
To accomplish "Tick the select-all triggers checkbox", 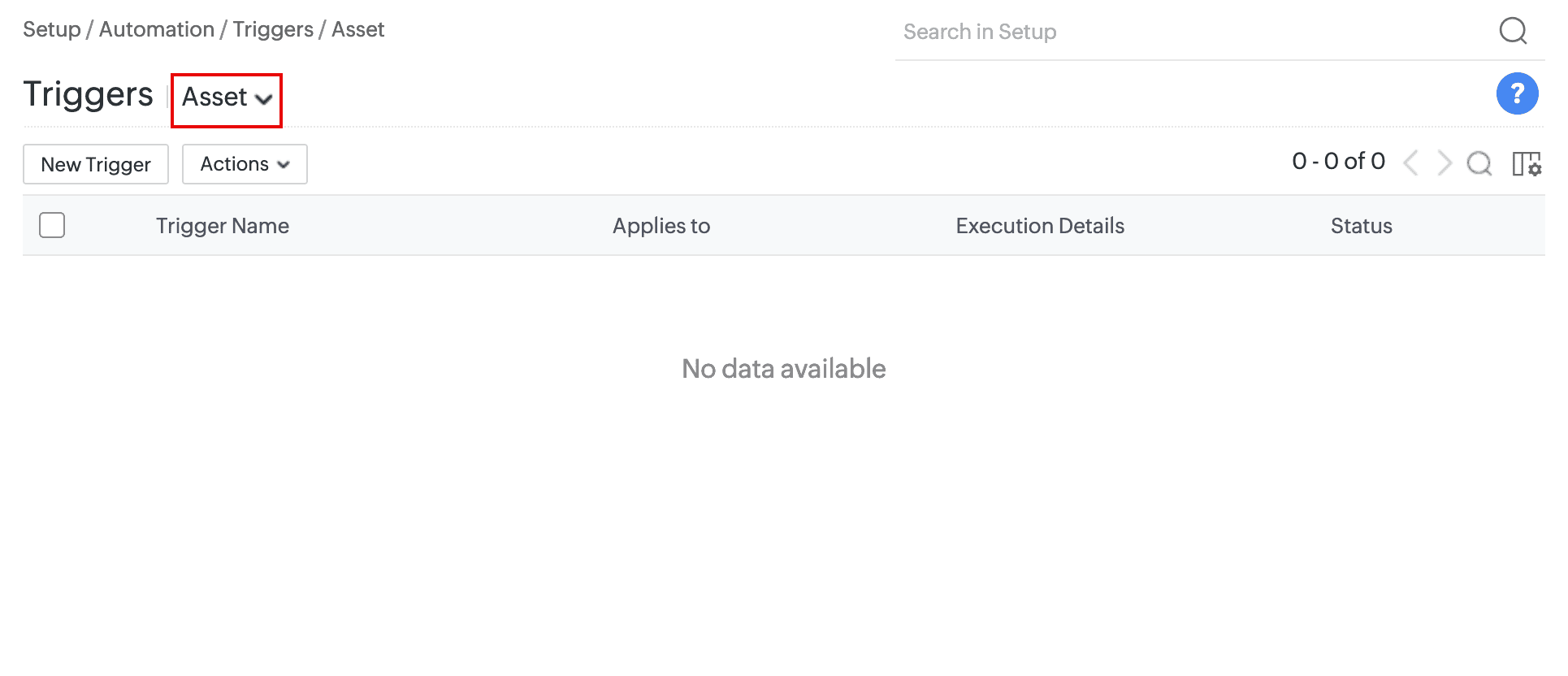I will tap(52, 225).
